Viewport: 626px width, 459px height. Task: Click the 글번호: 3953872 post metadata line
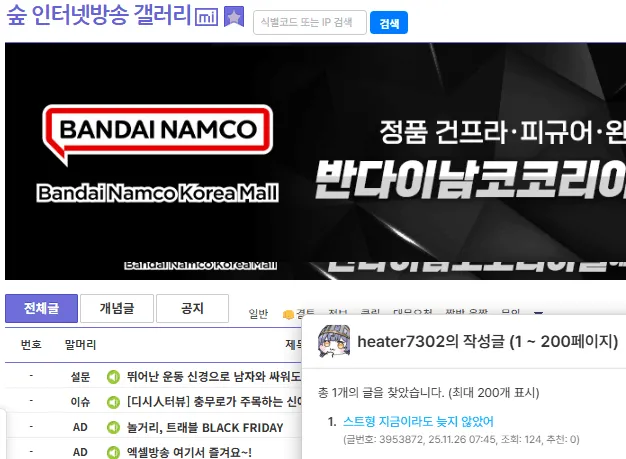(461, 439)
